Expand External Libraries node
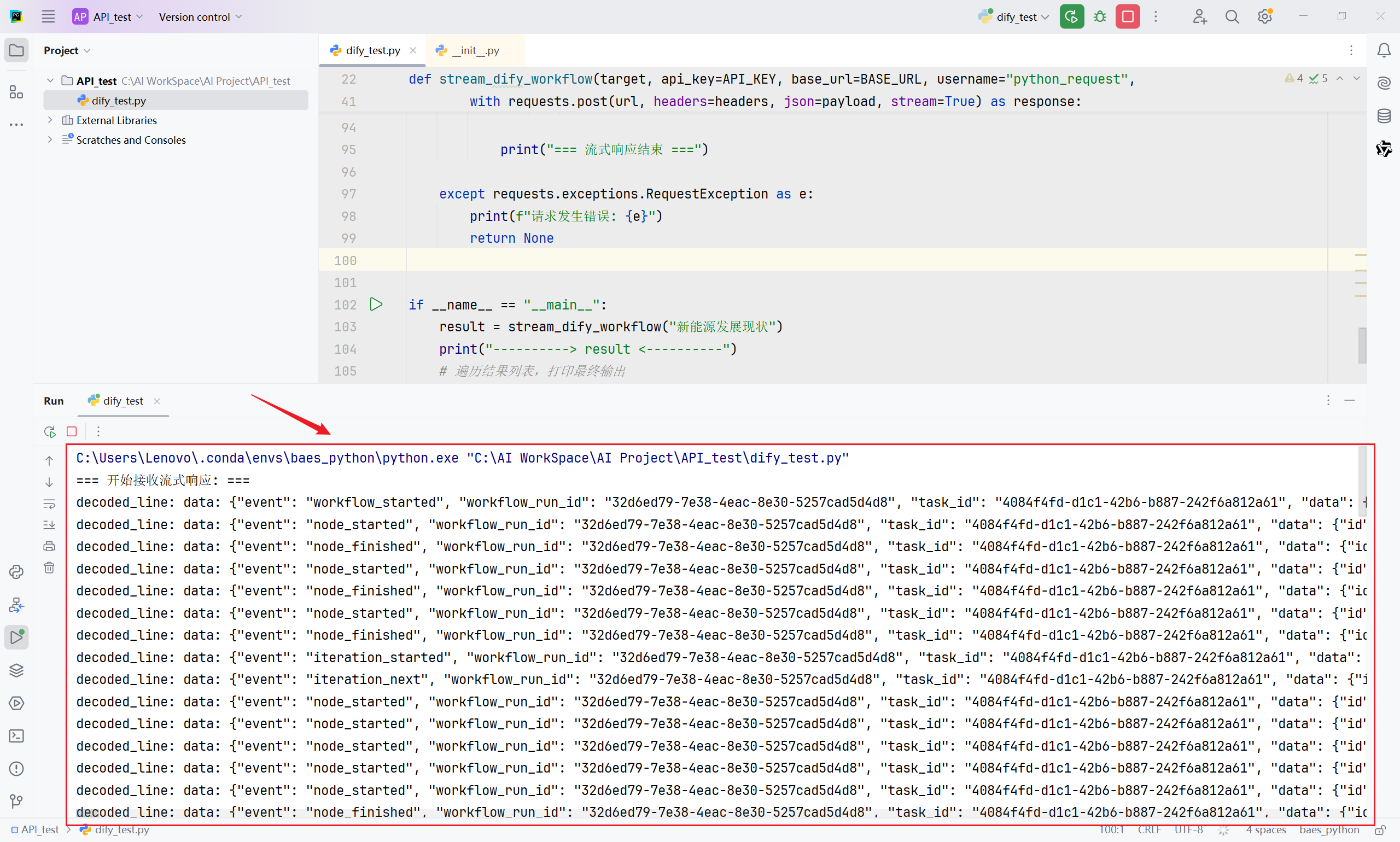Image resolution: width=1400 pixels, height=842 pixels. point(50,120)
